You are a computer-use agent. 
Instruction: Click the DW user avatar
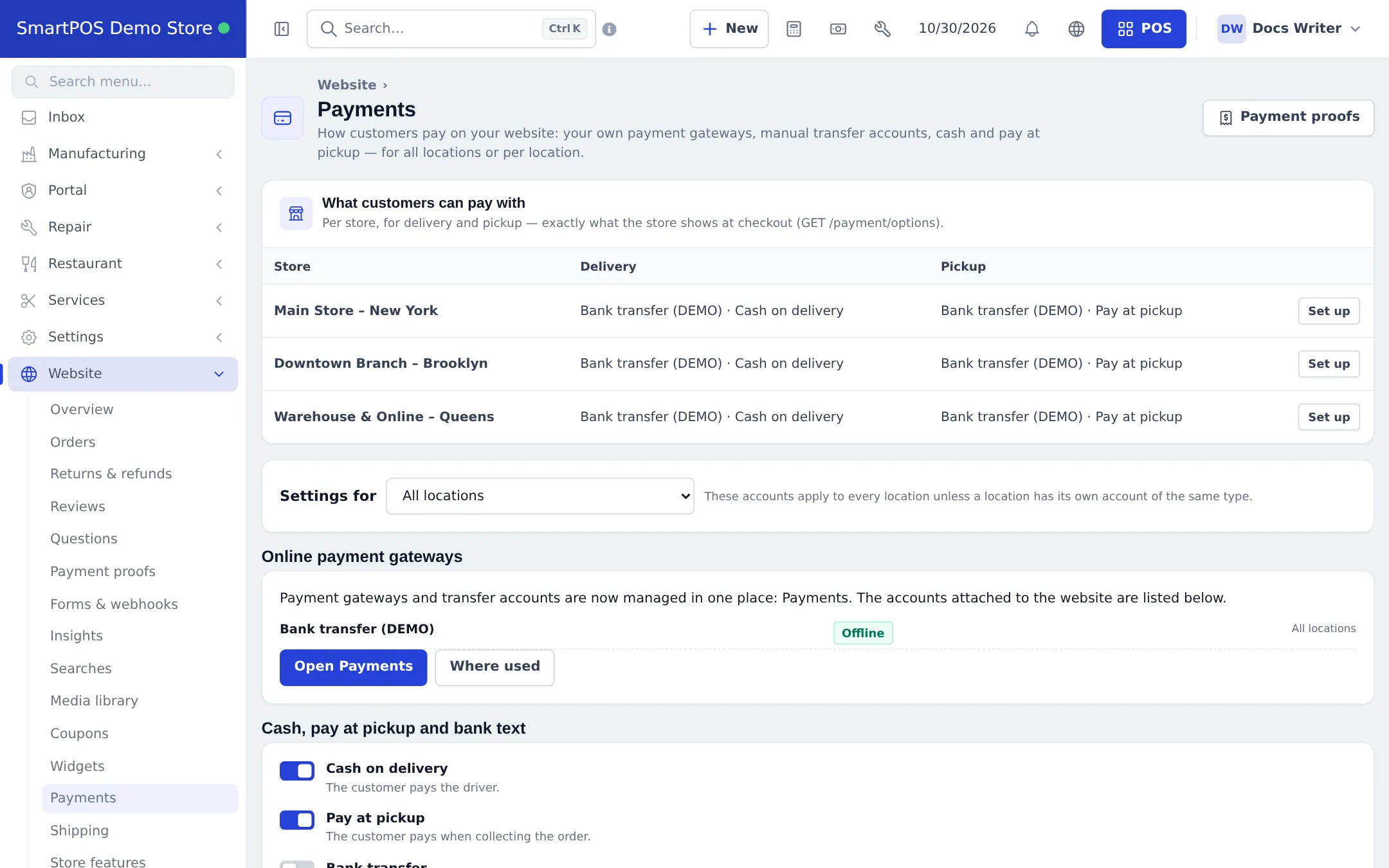click(x=1231, y=29)
